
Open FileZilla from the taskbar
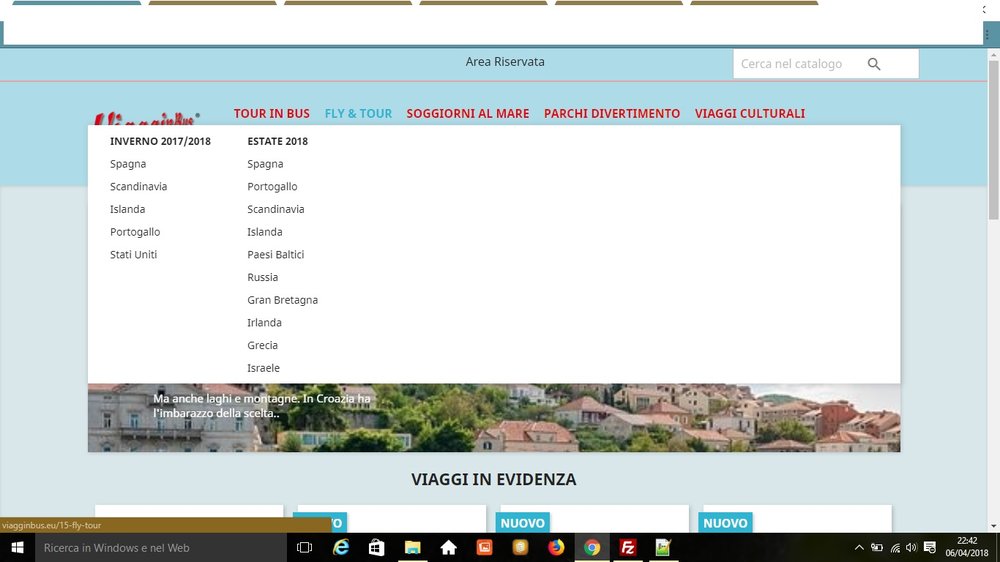628,547
